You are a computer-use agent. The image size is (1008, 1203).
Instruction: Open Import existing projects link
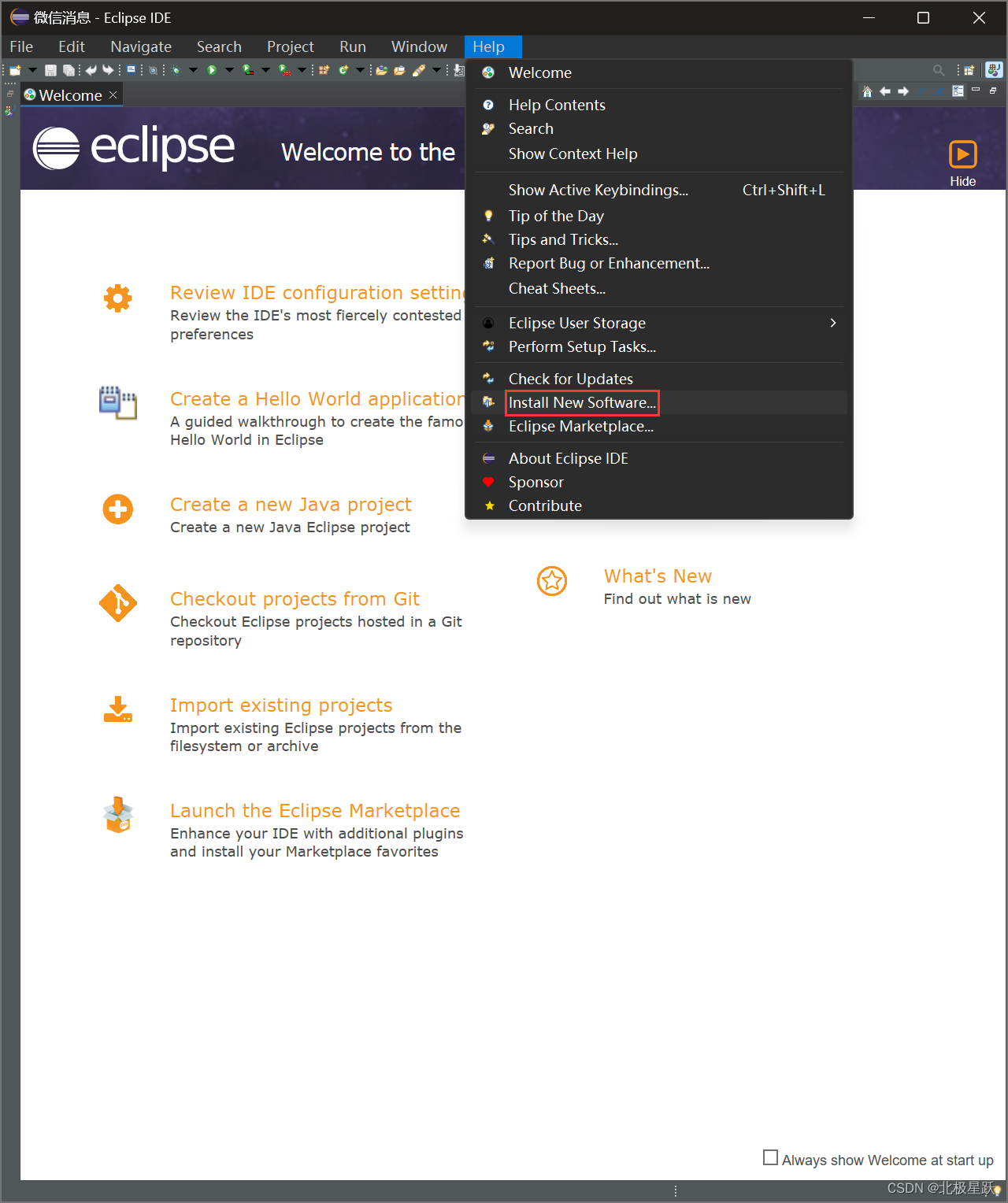(281, 705)
